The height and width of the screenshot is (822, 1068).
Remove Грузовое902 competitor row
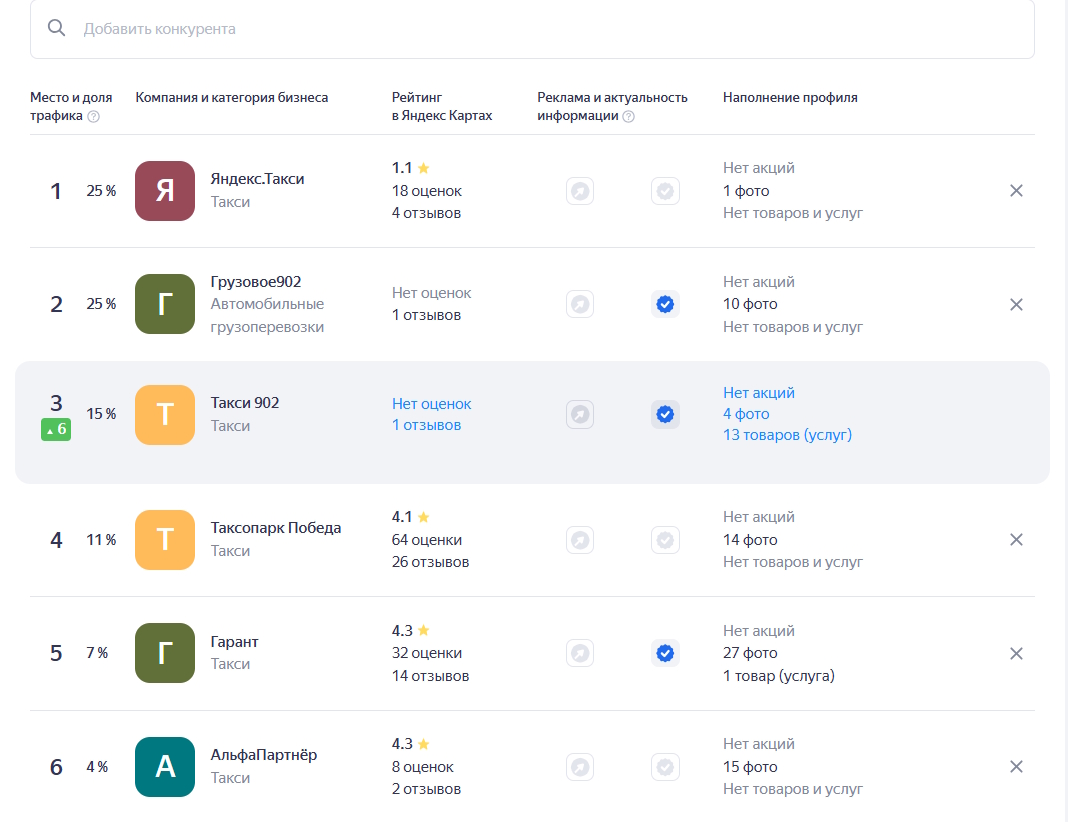[1016, 304]
